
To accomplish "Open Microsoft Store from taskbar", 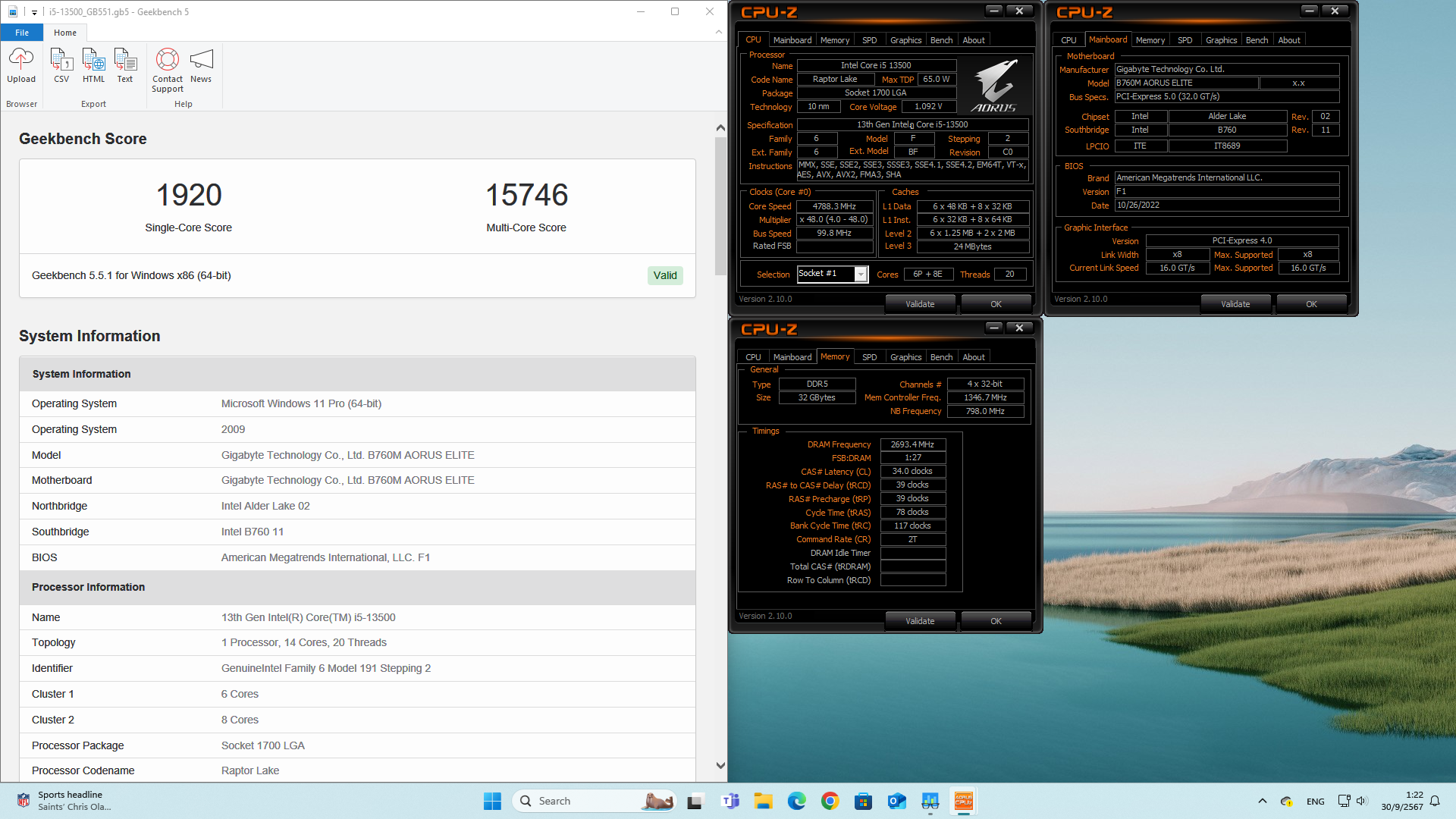I will point(863,801).
